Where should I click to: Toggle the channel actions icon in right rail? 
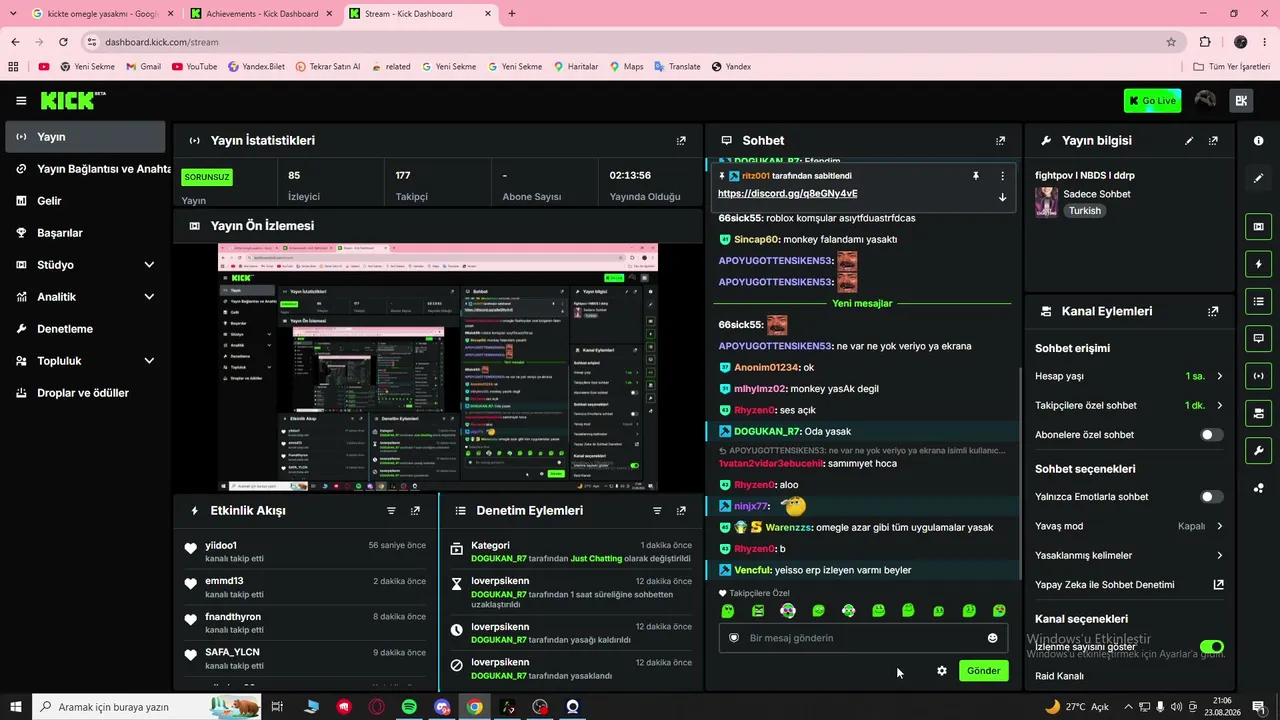(x=1258, y=413)
